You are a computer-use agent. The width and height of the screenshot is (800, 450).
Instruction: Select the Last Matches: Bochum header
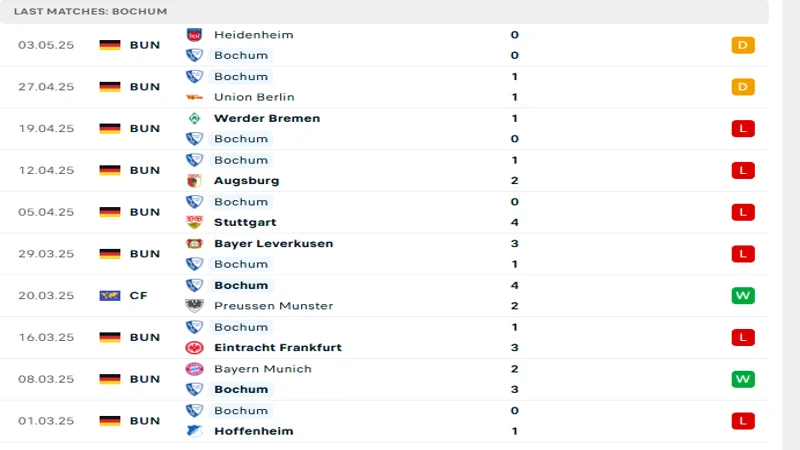(x=91, y=11)
